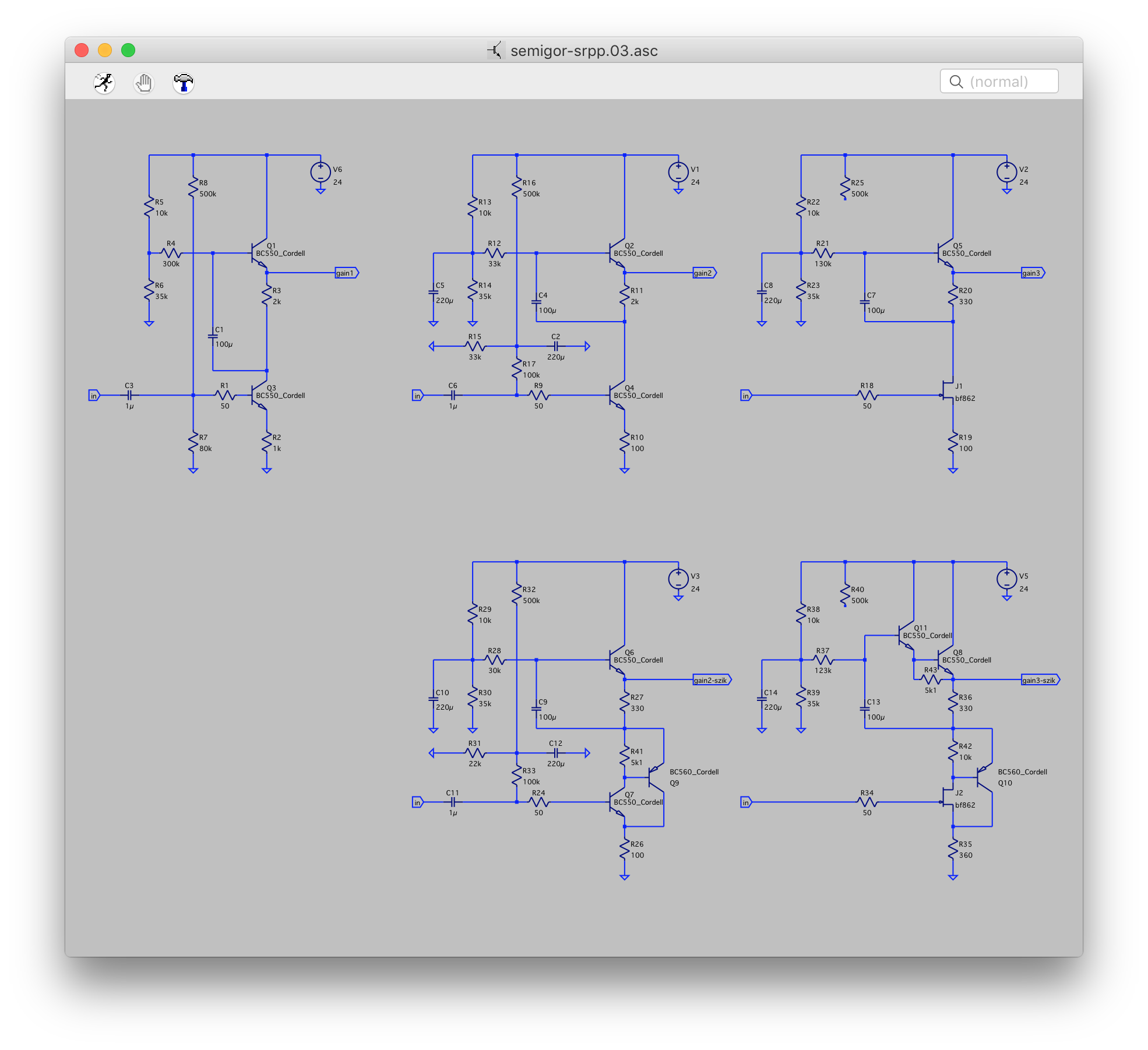1148x1050 pixels.
Task: Click the semigor-srpp.03.asc window title
Action: 584,51
